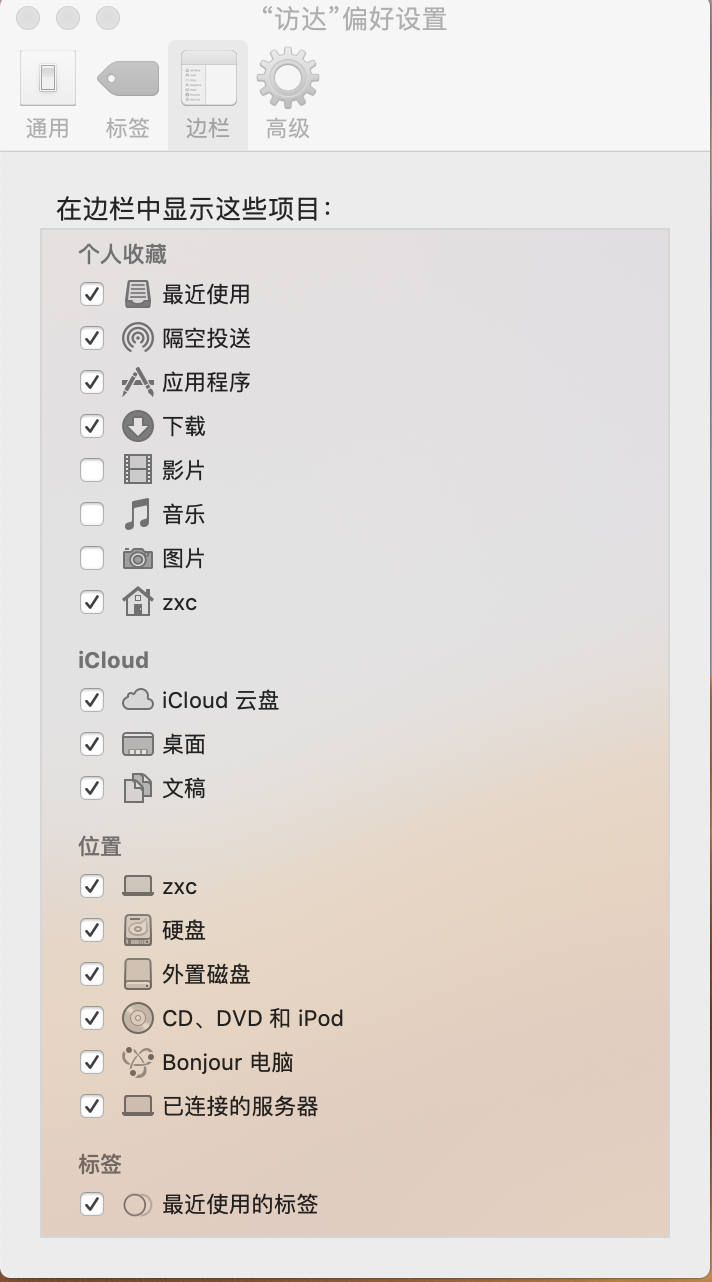Click the CD、DVD 和 iPod disc icon
This screenshot has width=712, height=1282.
(137, 1018)
